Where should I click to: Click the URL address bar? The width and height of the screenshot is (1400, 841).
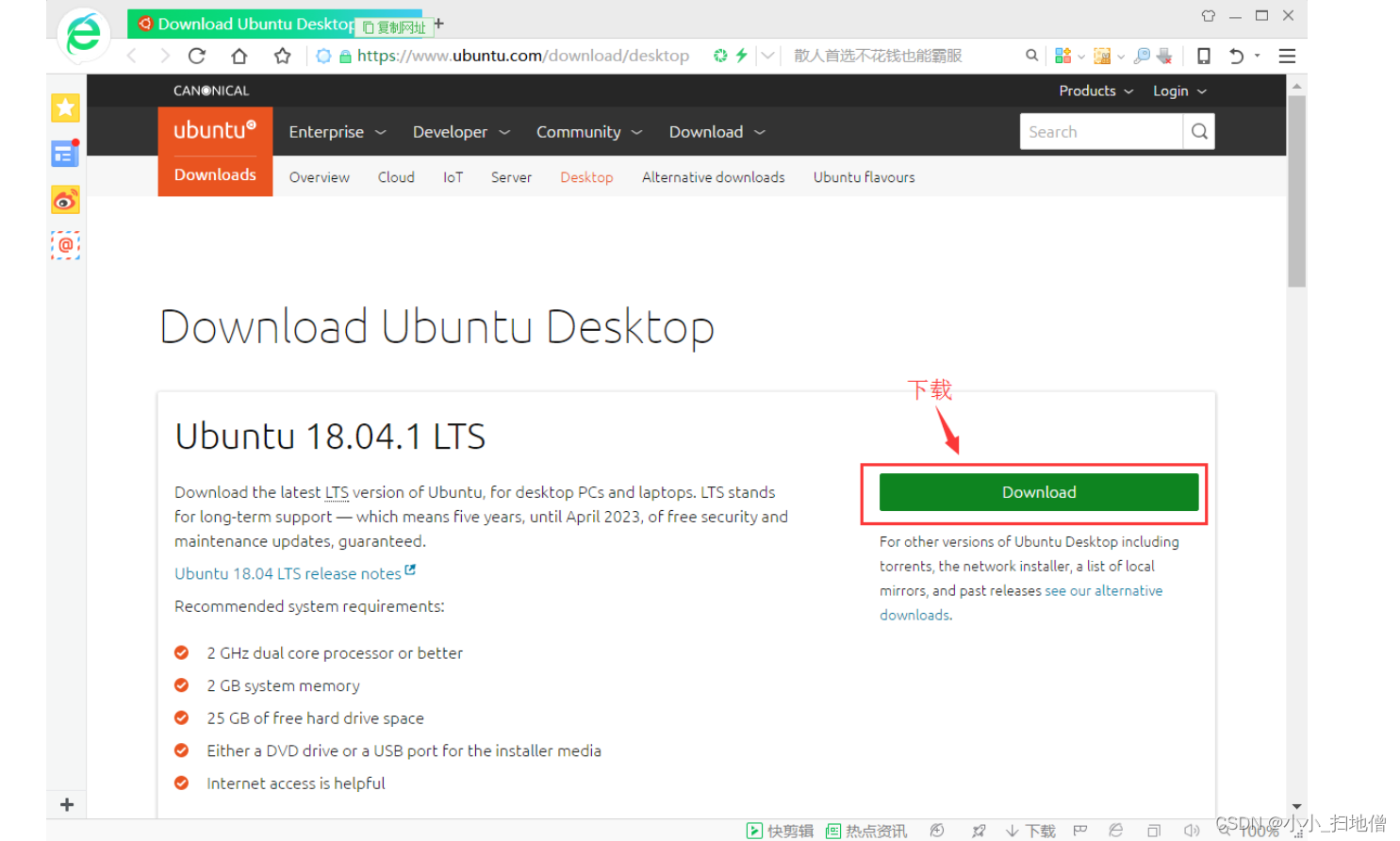(x=523, y=56)
